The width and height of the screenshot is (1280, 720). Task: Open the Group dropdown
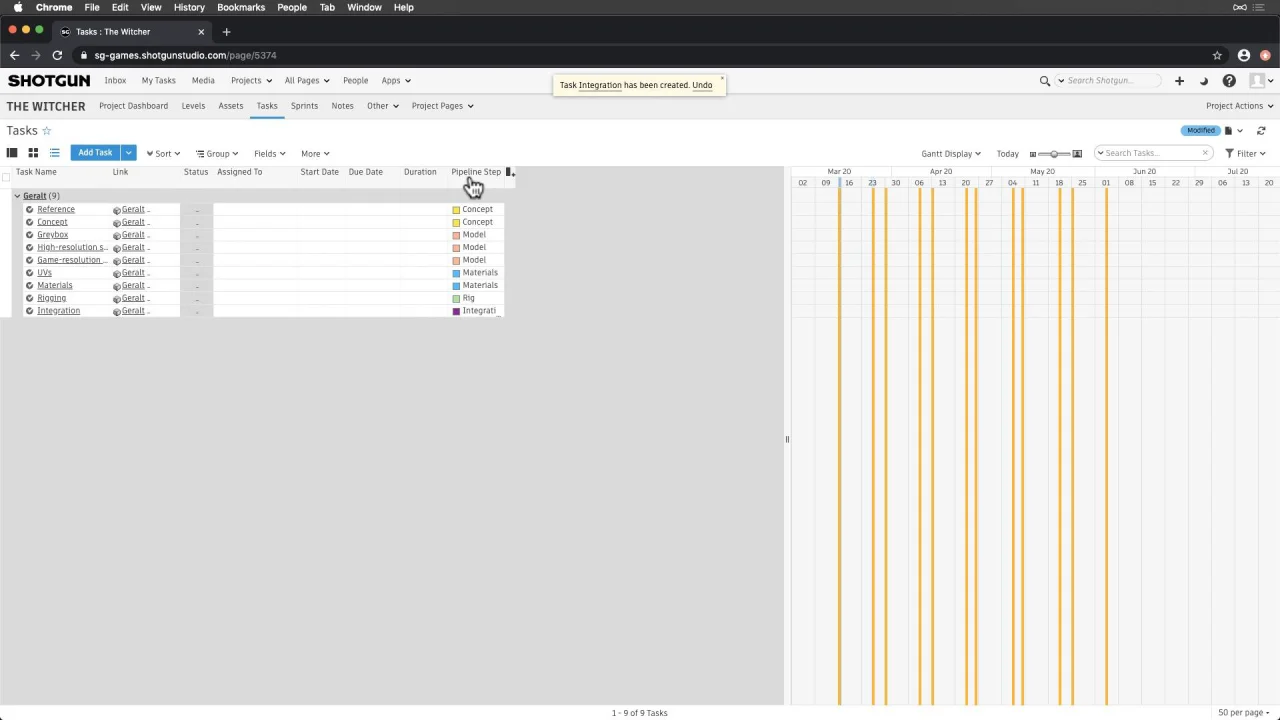pos(217,154)
